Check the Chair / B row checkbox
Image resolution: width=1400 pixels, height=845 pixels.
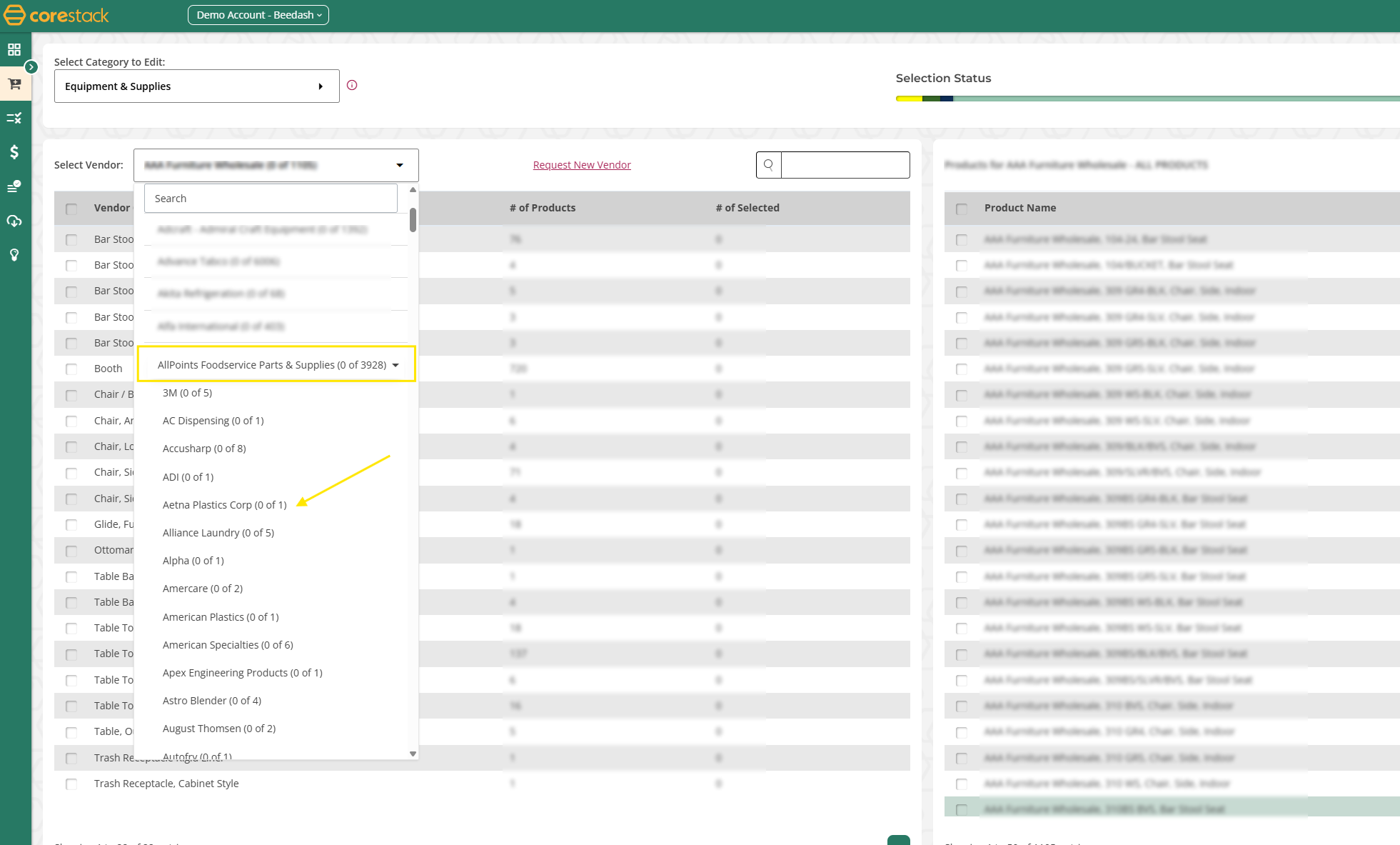[71, 395]
